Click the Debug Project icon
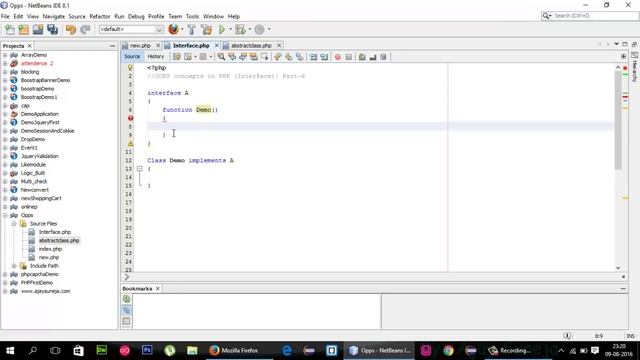This screenshot has width=640, height=360. (240, 29)
